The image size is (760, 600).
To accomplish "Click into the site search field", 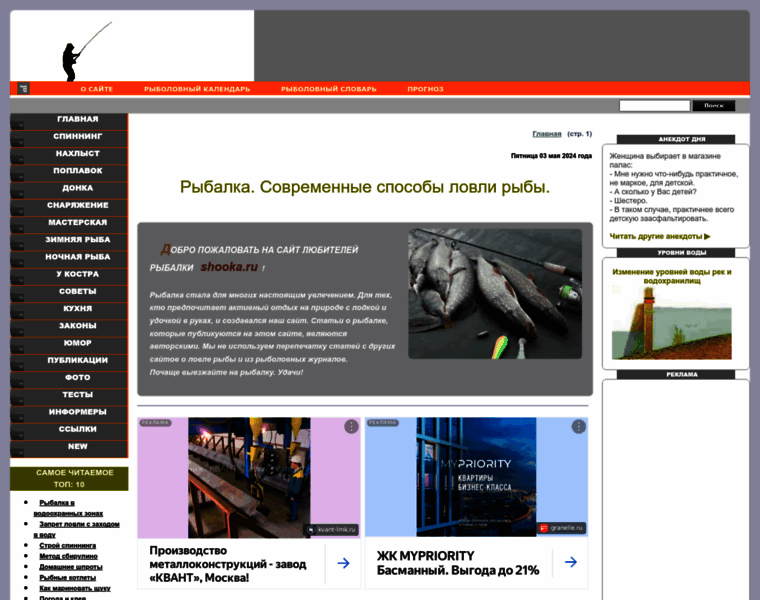I will click(x=654, y=106).
